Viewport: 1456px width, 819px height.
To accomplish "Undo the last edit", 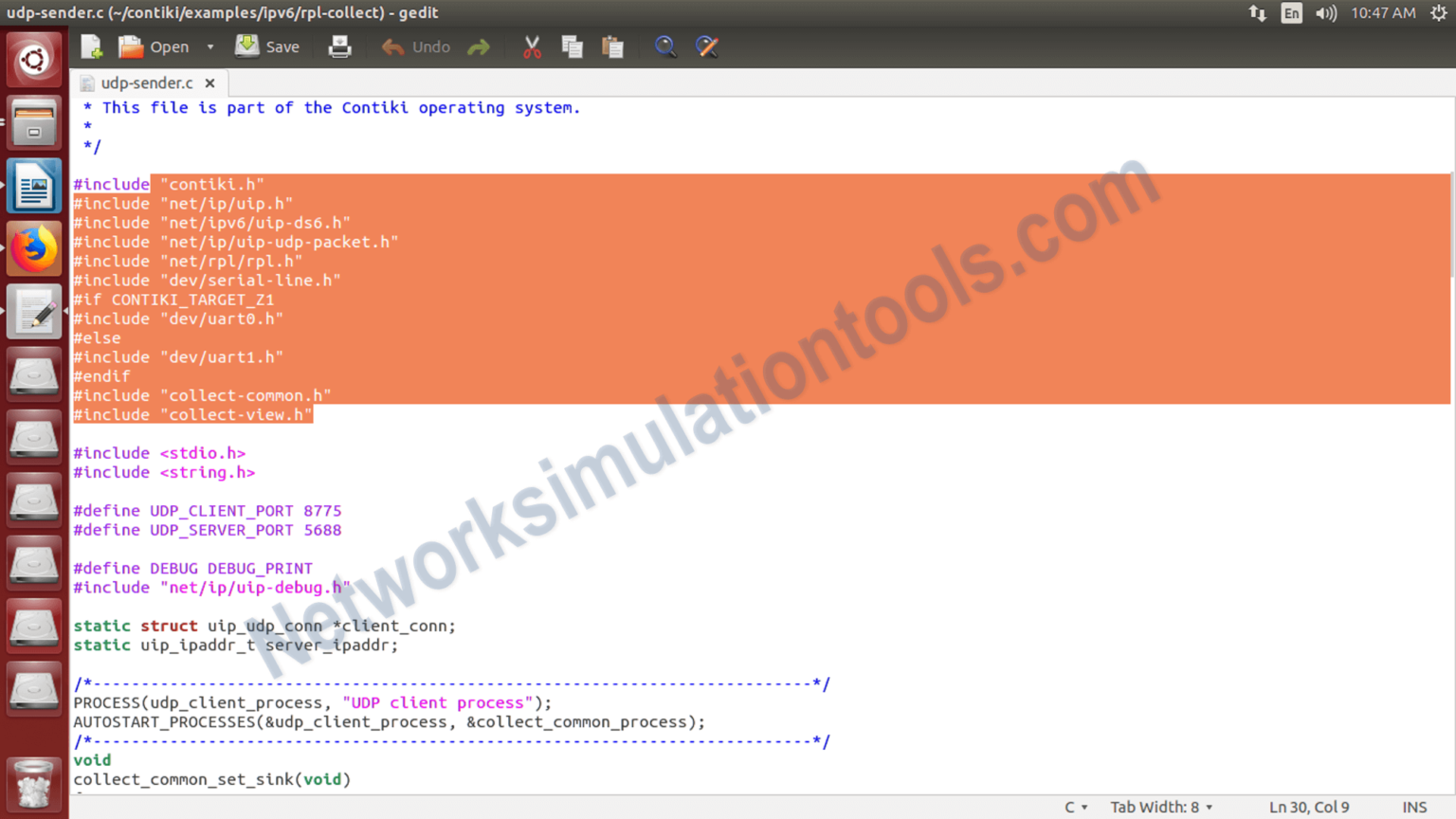I will click(x=415, y=45).
